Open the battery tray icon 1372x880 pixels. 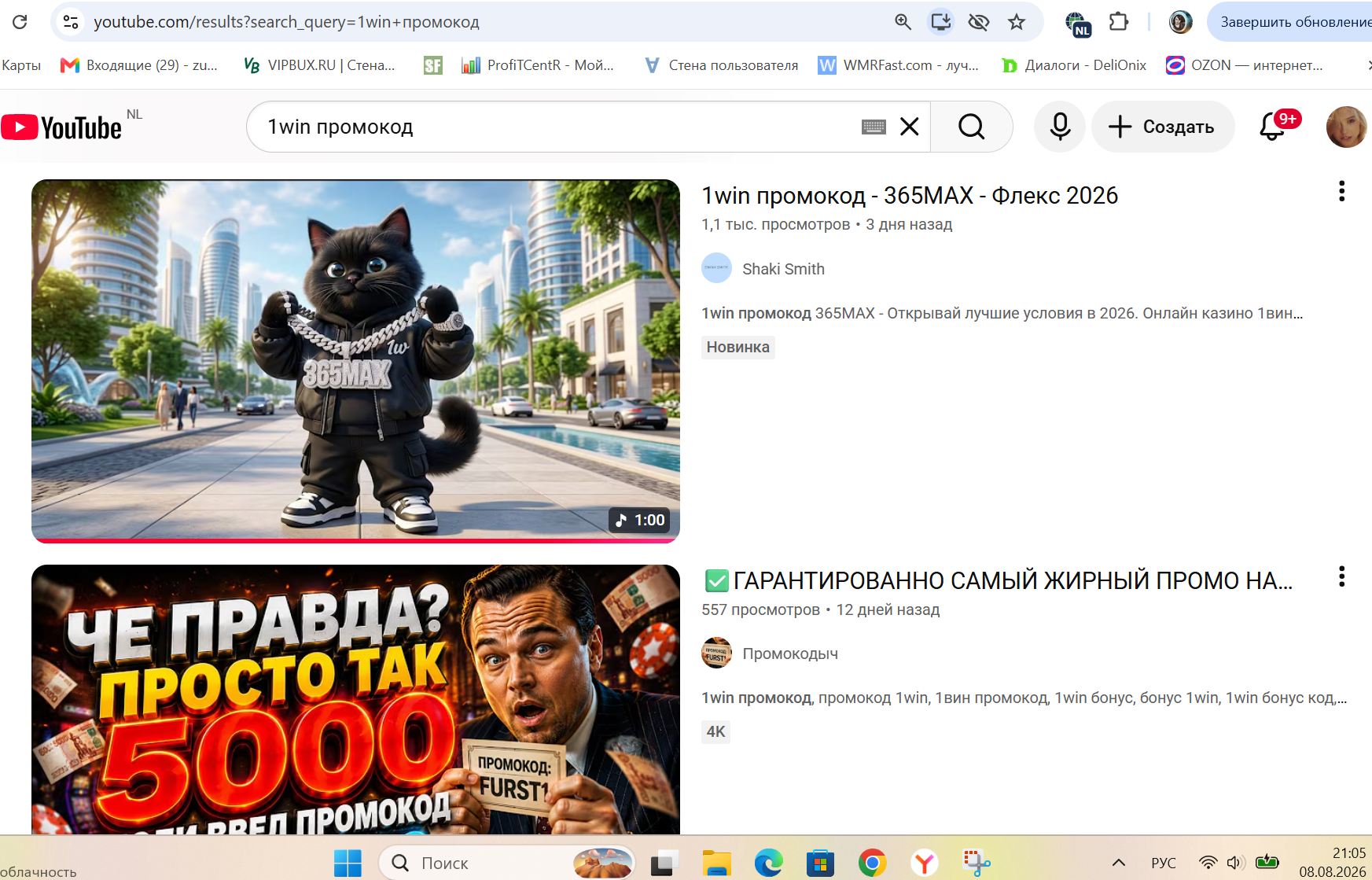pos(1267,863)
